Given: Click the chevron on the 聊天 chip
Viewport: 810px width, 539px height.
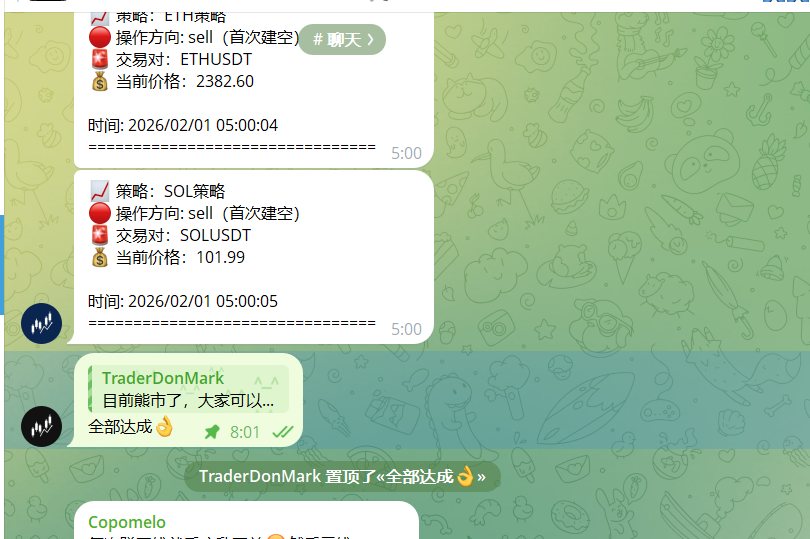Looking at the screenshot, I should [x=370, y=39].
